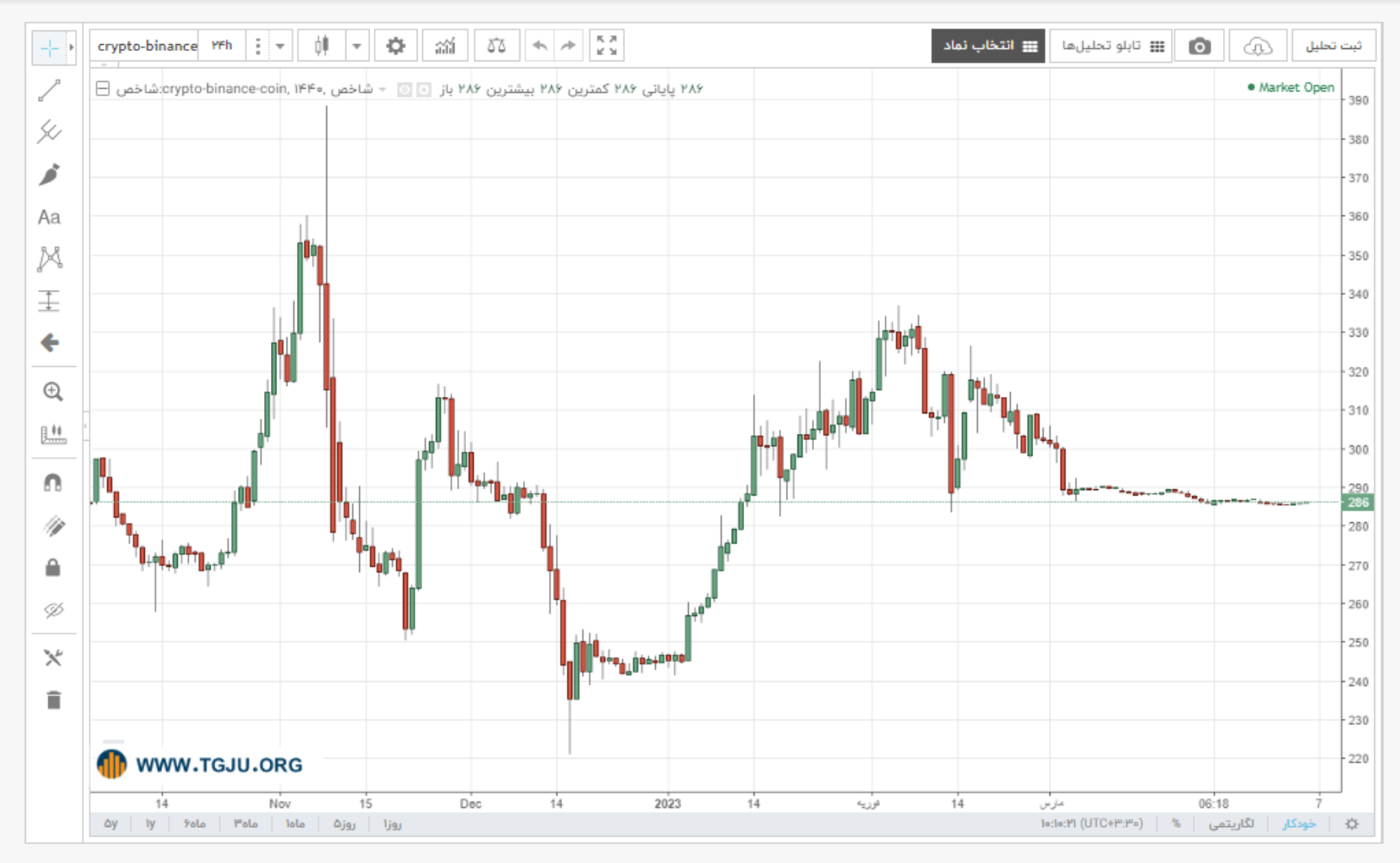Click the cloud download save icon

[1258, 46]
